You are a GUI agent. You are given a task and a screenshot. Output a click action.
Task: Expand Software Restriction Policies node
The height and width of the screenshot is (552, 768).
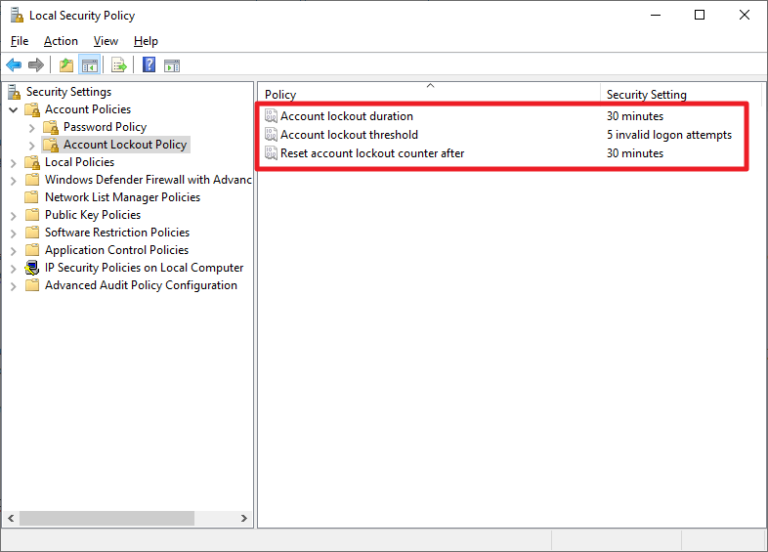click(x=13, y=234)
